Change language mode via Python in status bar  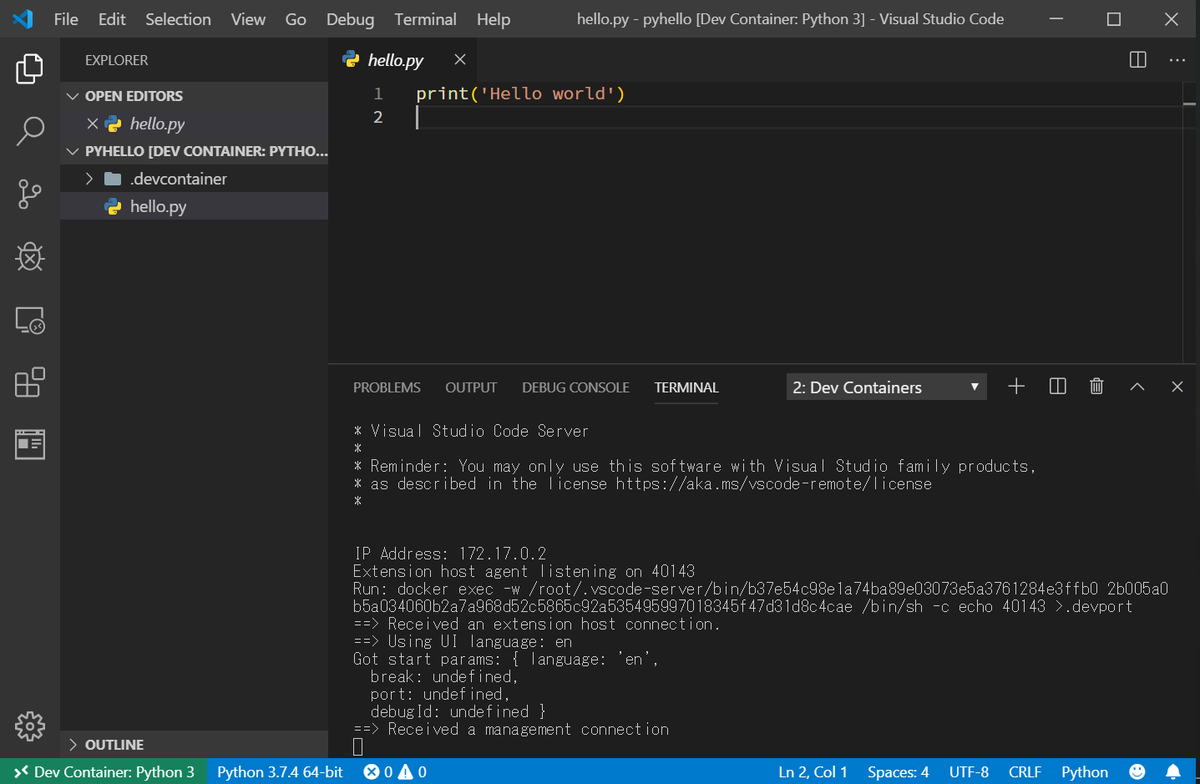click(1084, 772)
